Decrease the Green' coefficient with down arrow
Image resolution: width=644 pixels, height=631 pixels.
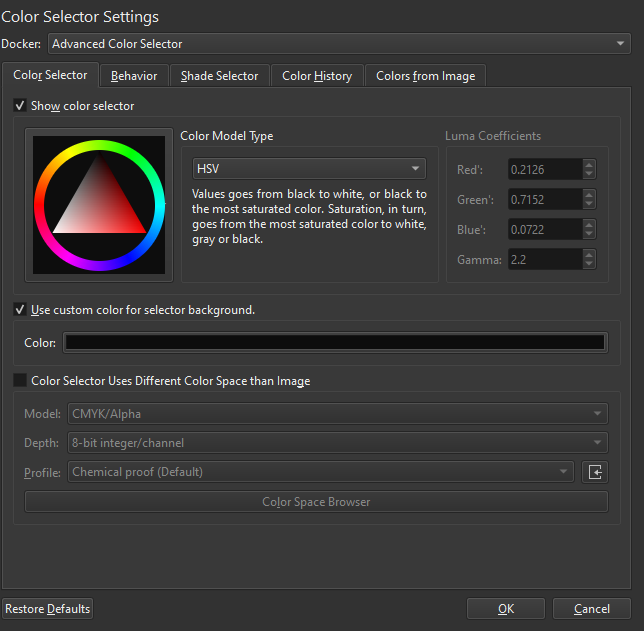tap(589, 204)
